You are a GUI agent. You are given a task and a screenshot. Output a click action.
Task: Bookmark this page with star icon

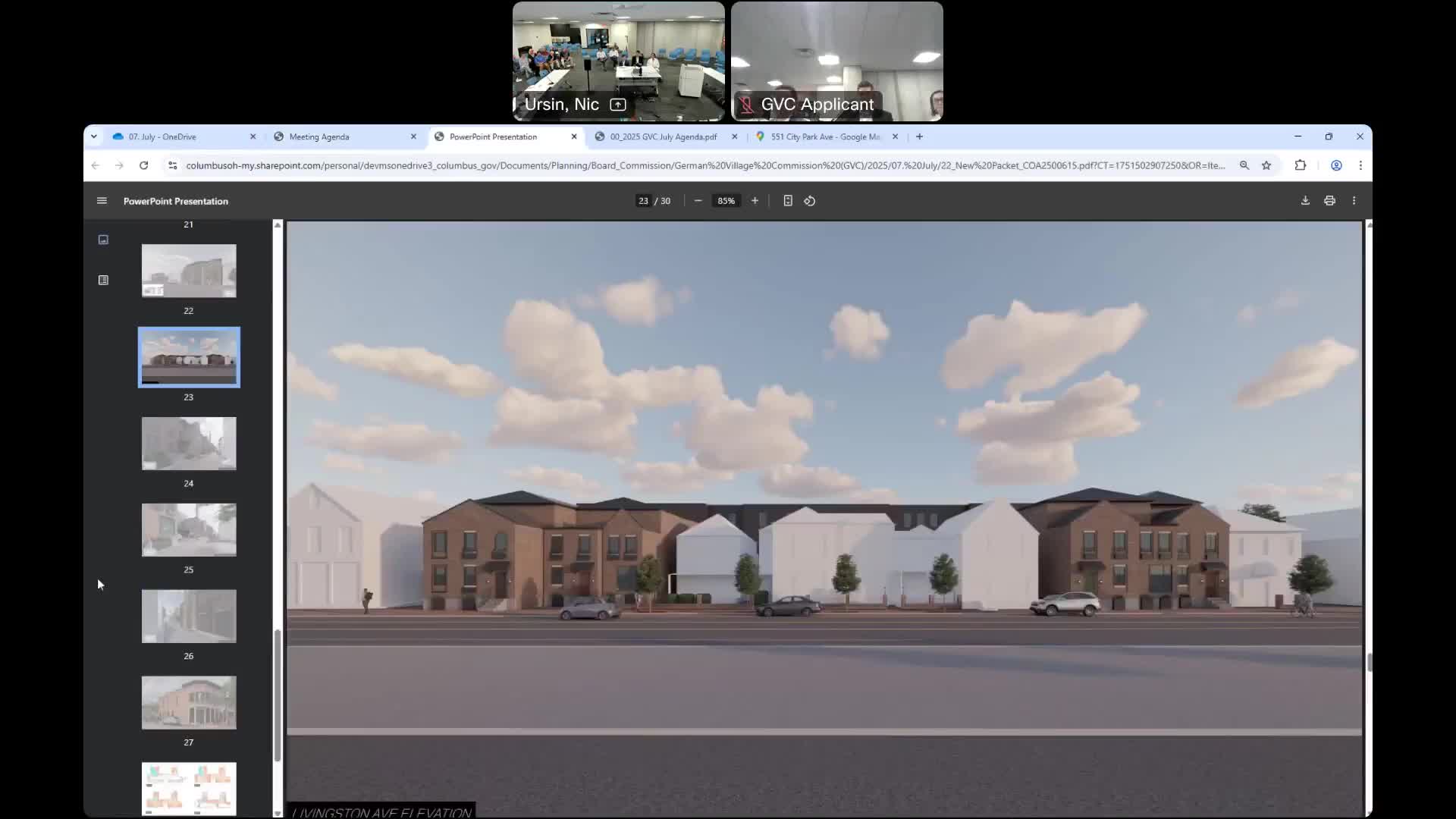click(1266, 165)
